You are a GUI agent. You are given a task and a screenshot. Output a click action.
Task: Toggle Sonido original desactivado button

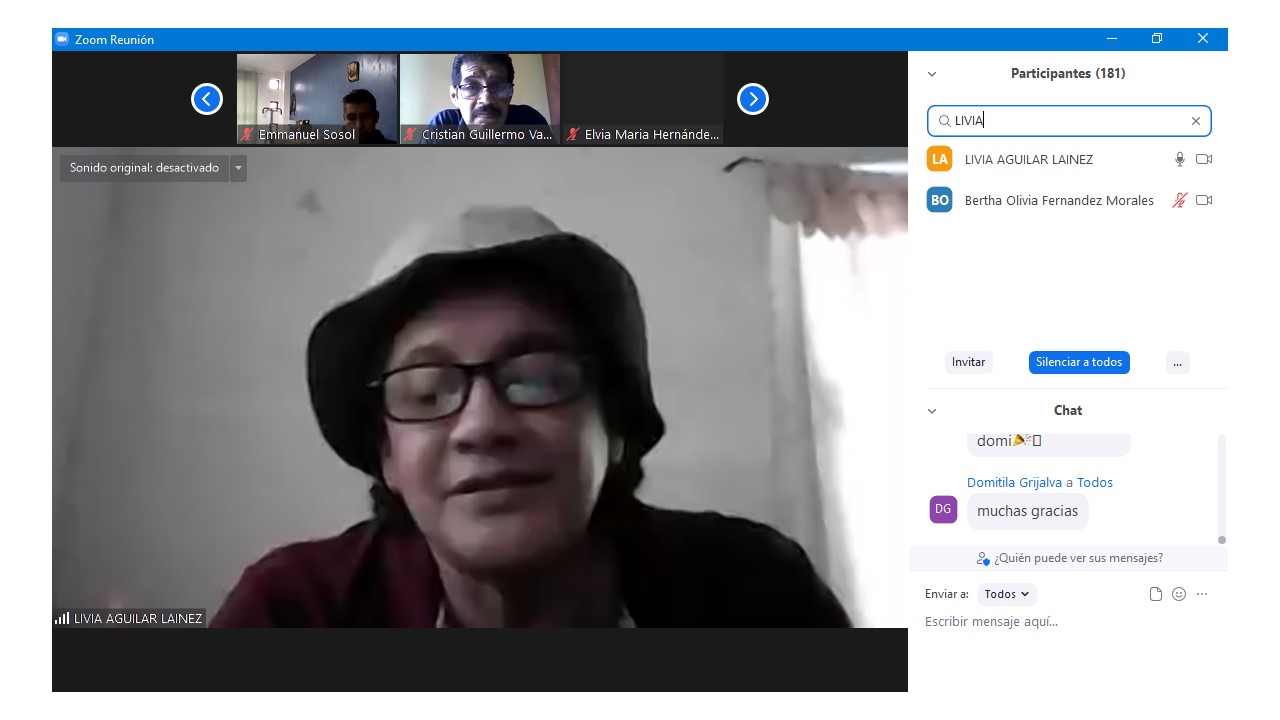click(x=144, y=168)
